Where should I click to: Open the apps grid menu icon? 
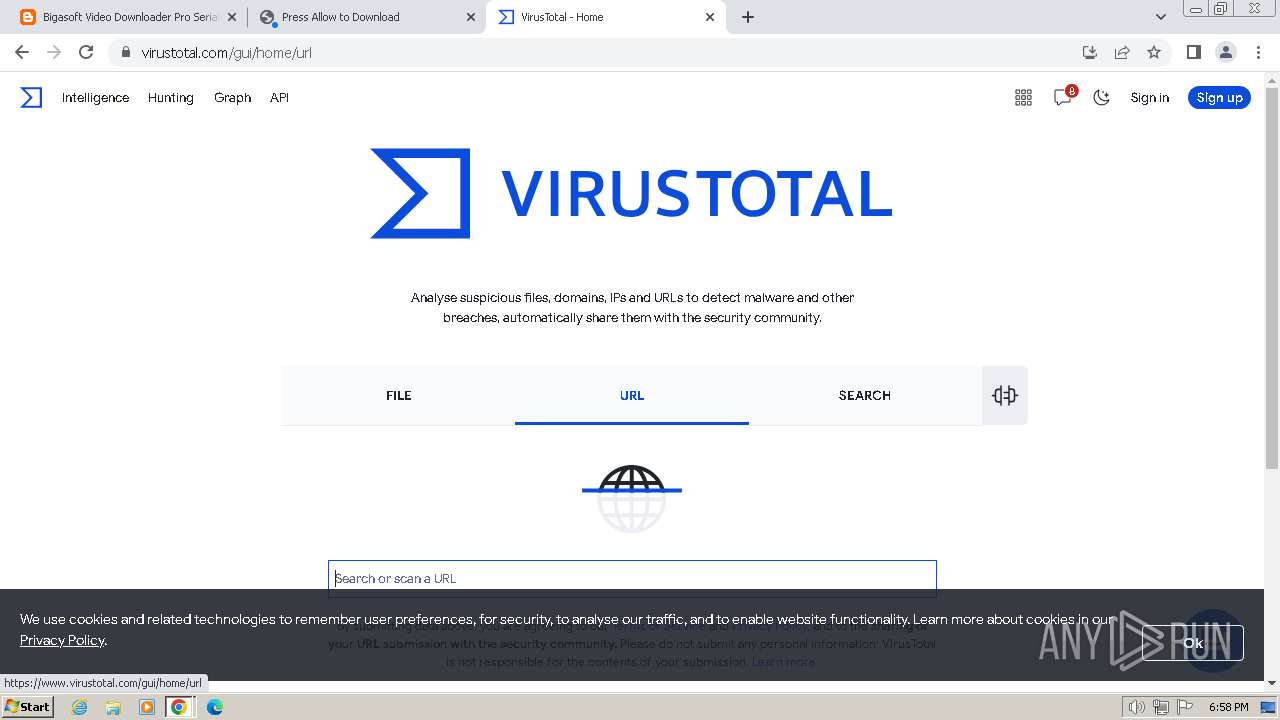pyautogui.click(x=1023, y=97)
